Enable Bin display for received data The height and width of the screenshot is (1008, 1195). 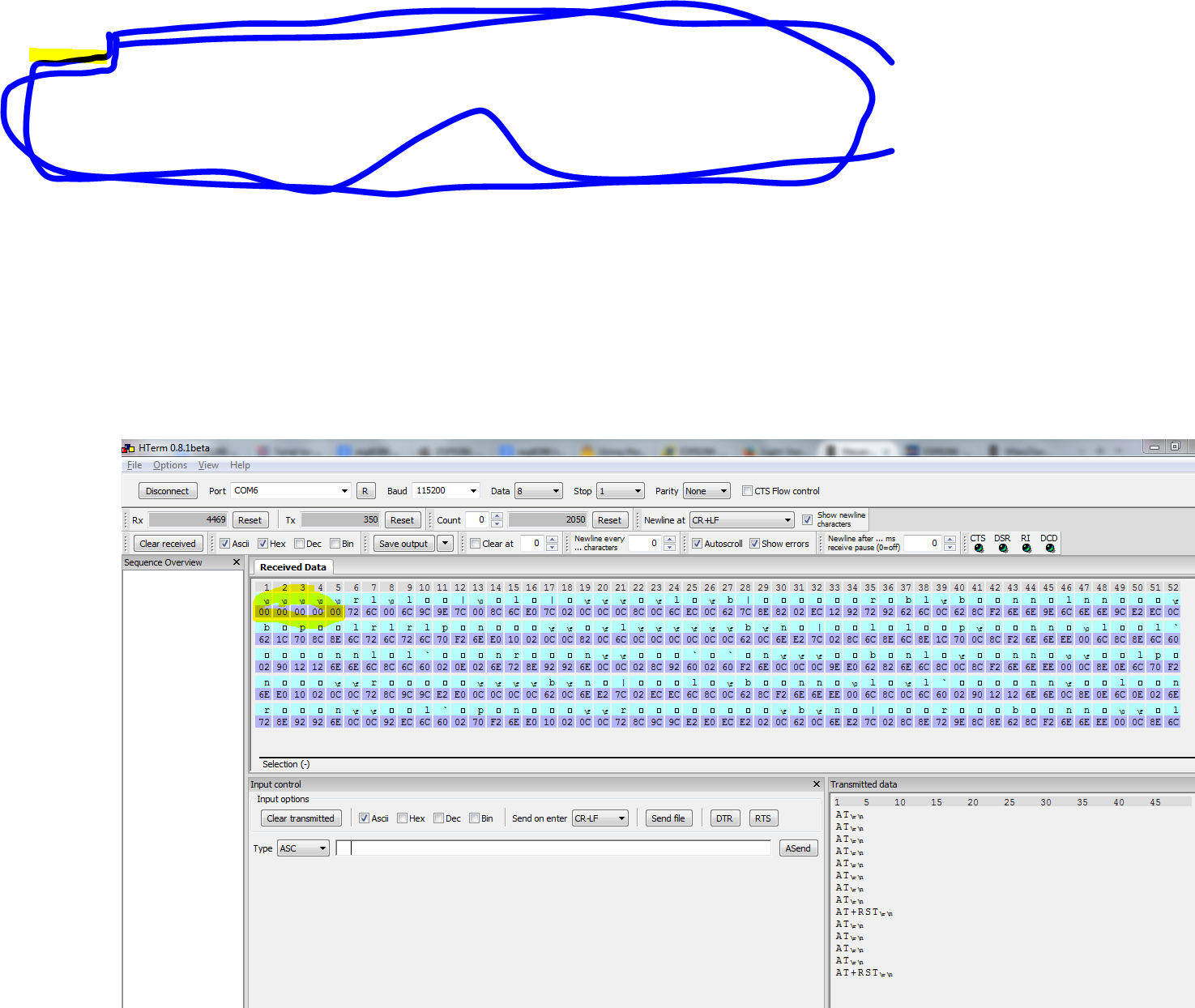(335, 544)
